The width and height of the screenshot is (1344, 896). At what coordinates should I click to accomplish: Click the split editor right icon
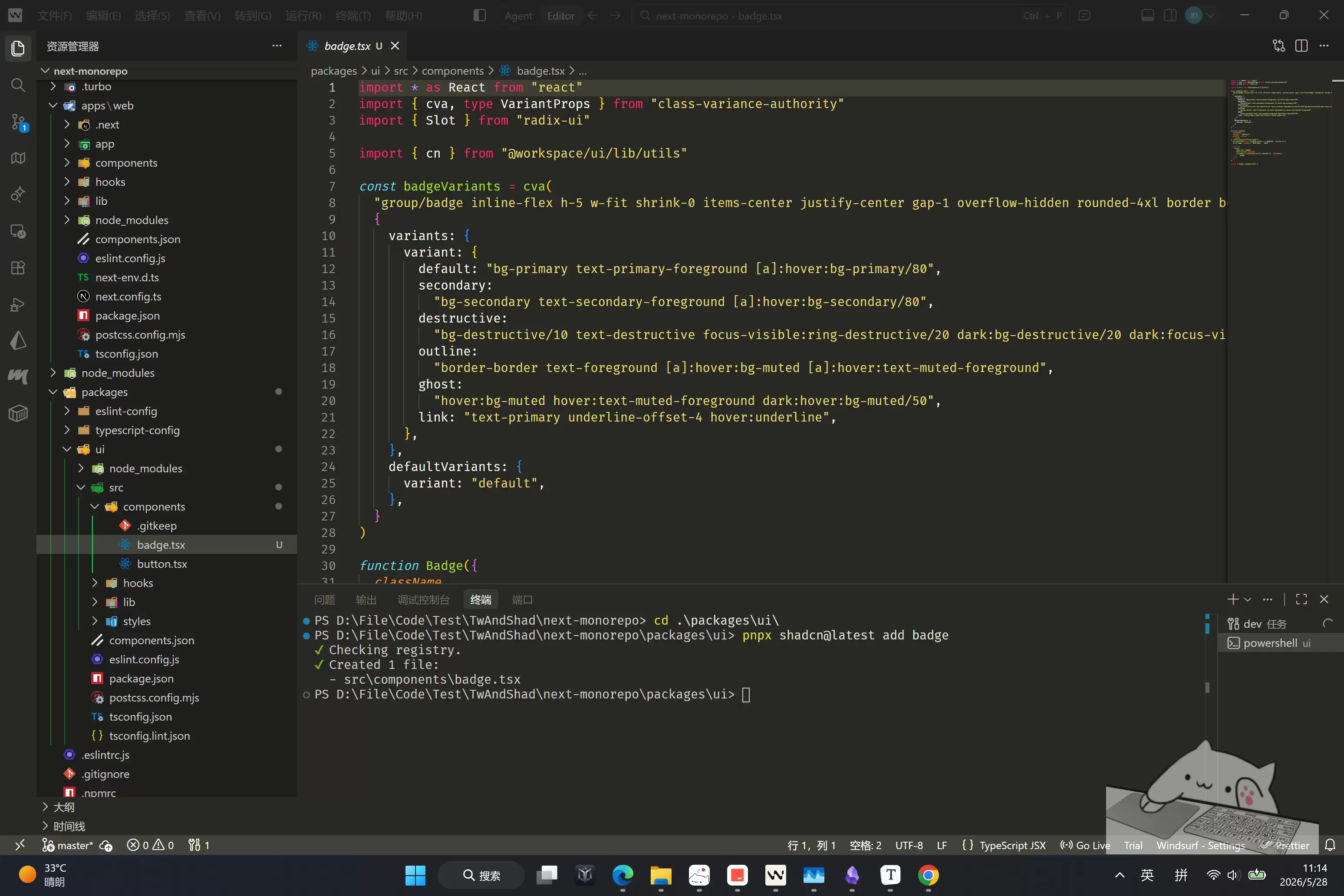(1301, 46)
